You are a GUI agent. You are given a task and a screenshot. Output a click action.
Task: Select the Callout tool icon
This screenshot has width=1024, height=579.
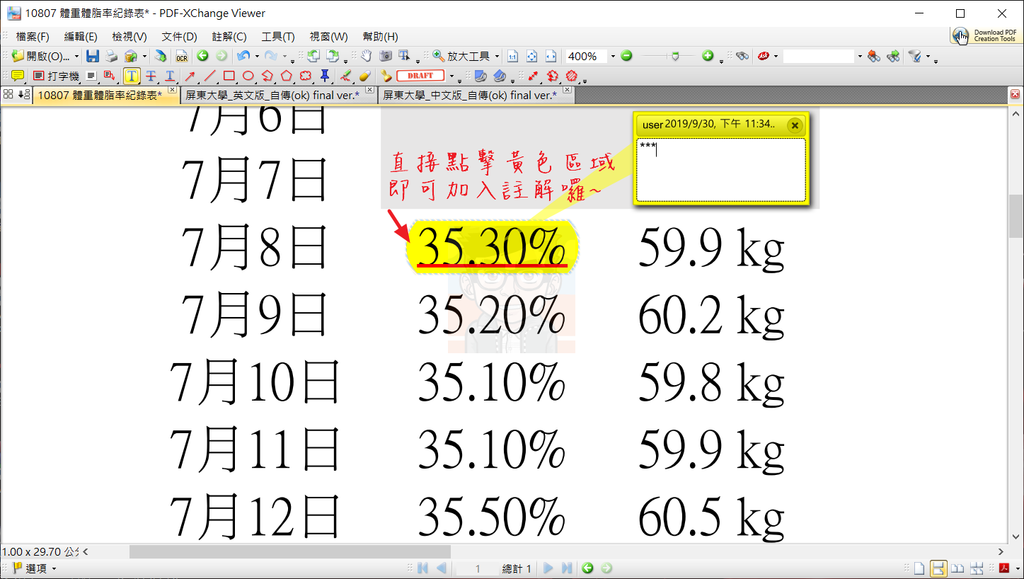pos(109,76)
